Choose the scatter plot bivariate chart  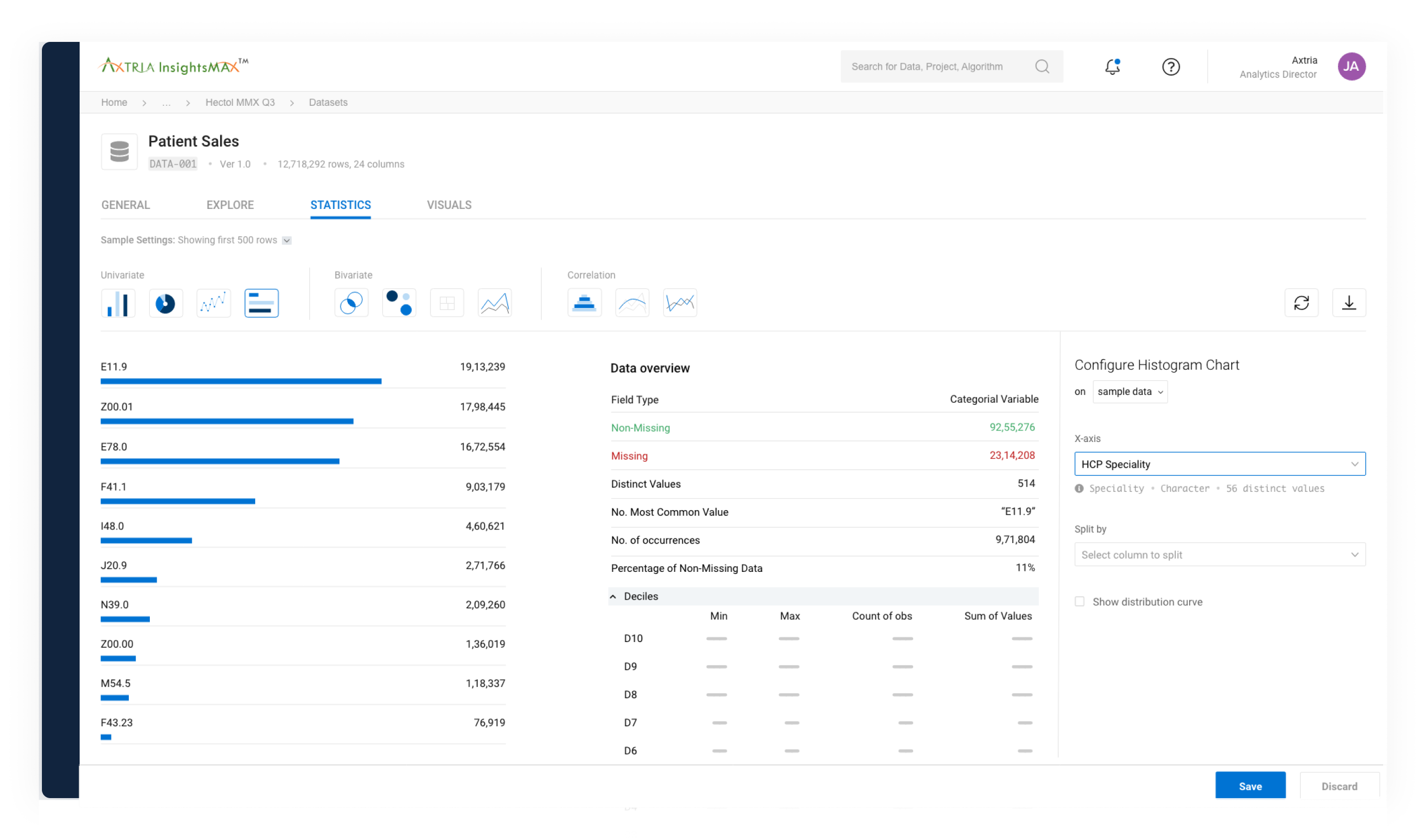coord(399,303)
